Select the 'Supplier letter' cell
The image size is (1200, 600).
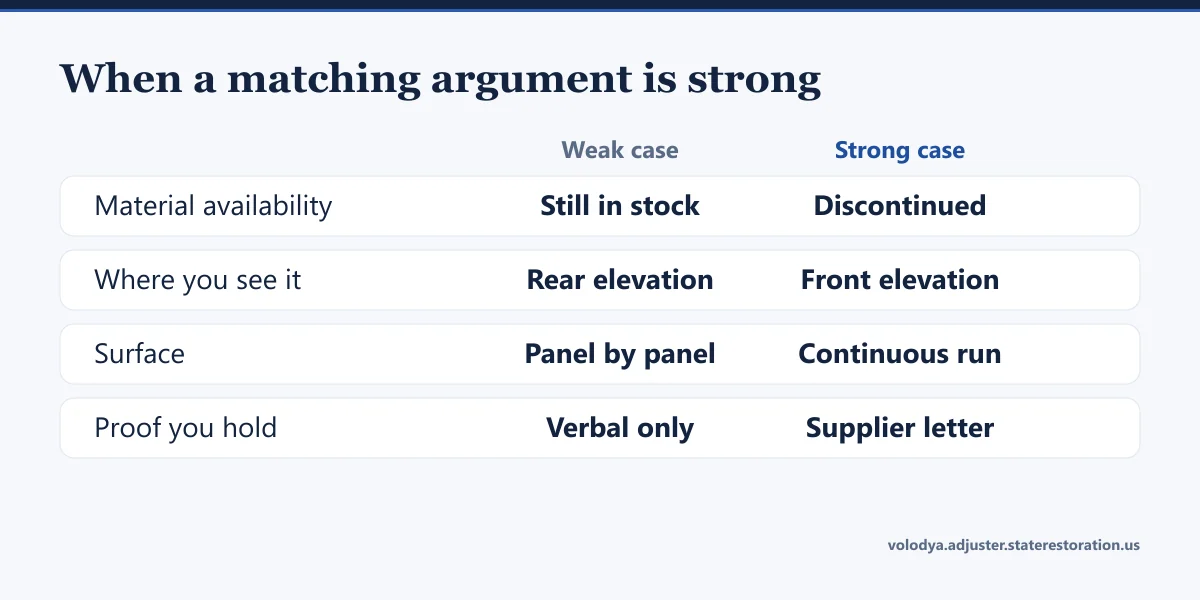pyautogui.click(x=900, y=428)
